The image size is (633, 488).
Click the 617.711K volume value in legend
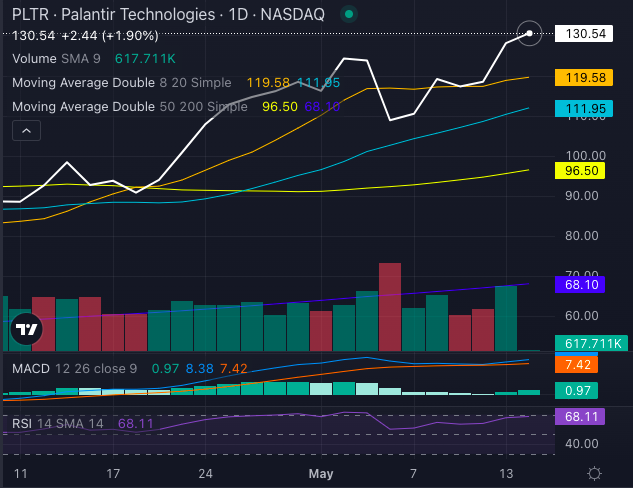(145, 59)
